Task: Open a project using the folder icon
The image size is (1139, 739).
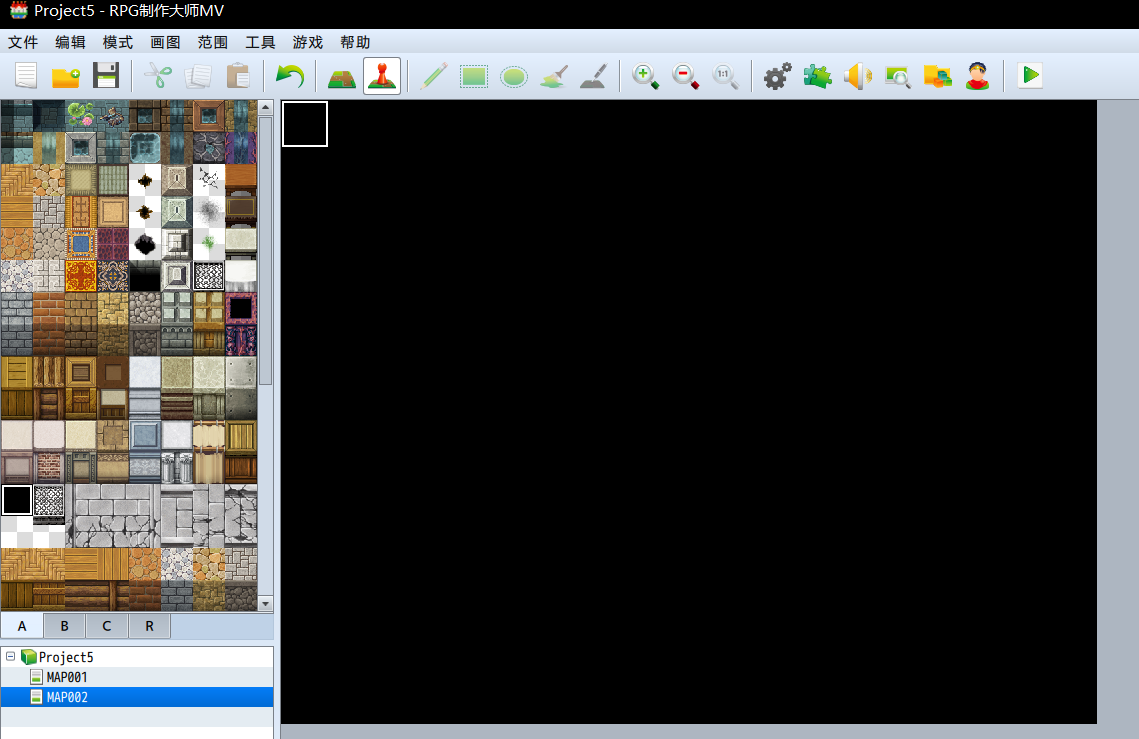Action: (66, 76)
